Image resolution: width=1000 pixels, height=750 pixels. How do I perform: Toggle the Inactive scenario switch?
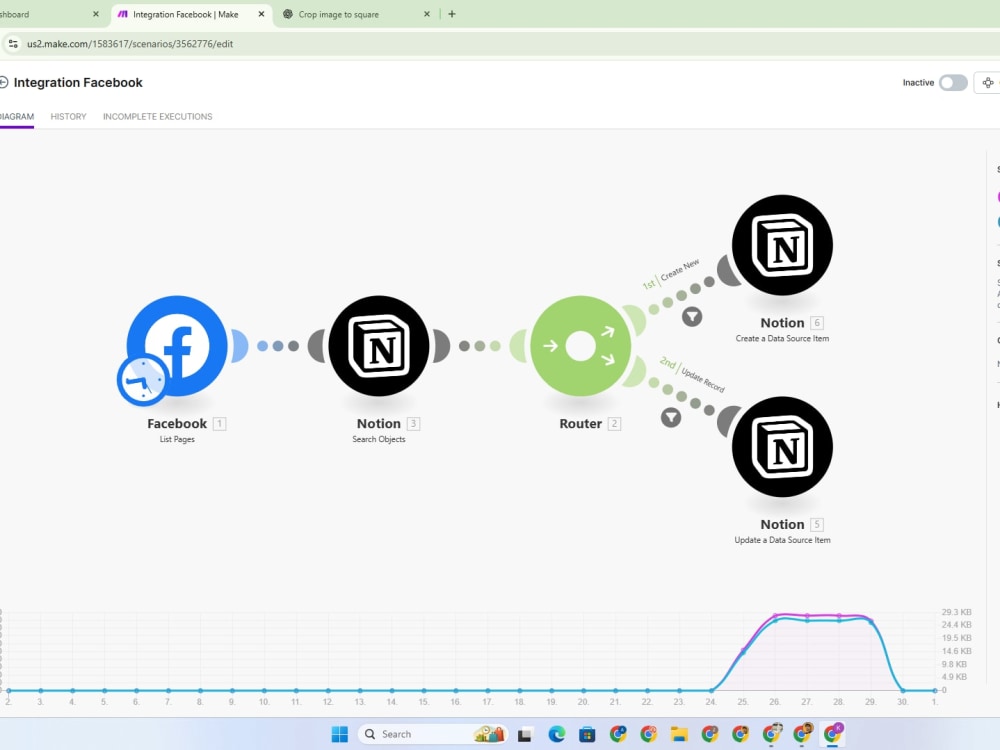[x=953, y=82]
